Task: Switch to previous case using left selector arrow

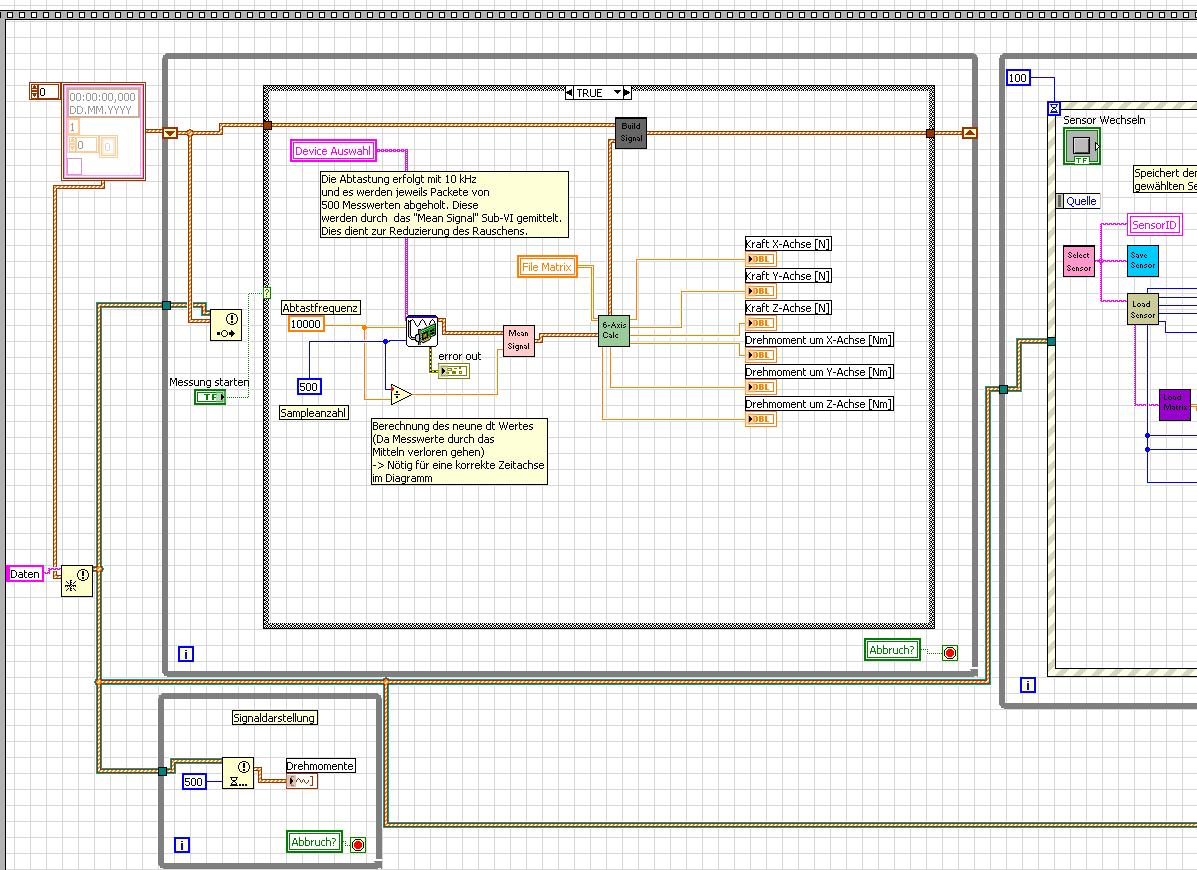Action: 569,93
